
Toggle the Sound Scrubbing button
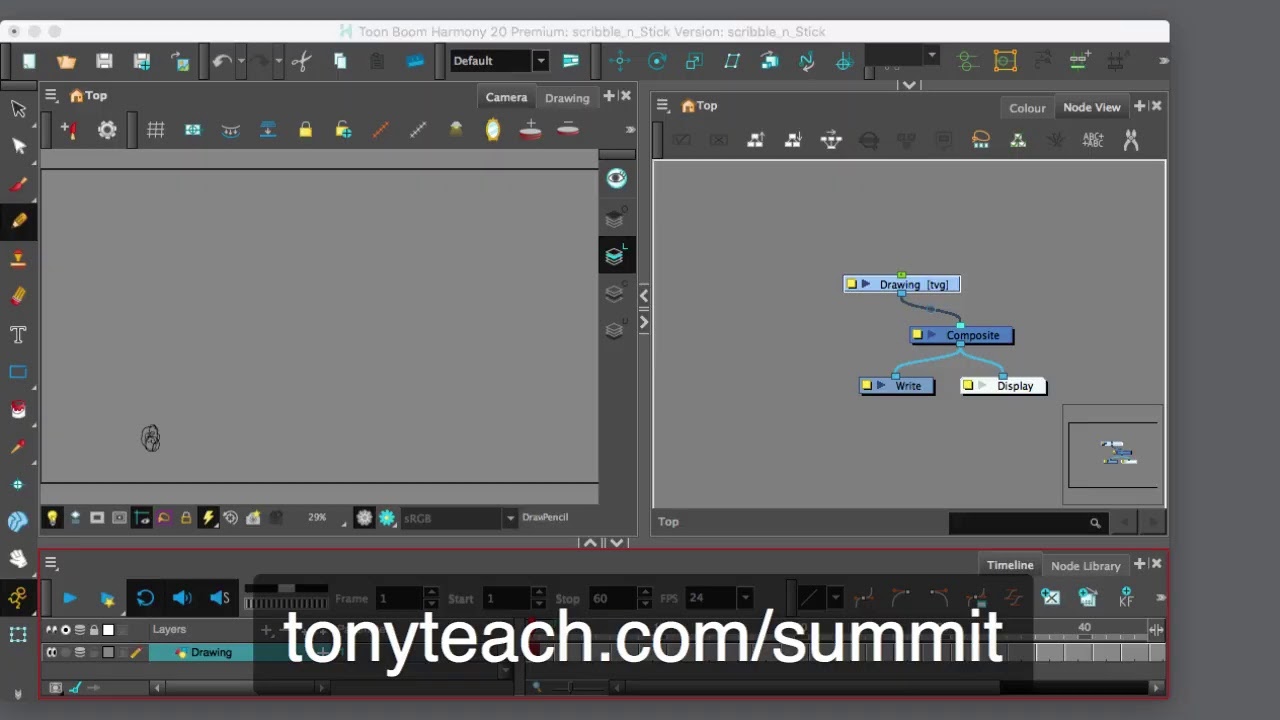220,598
